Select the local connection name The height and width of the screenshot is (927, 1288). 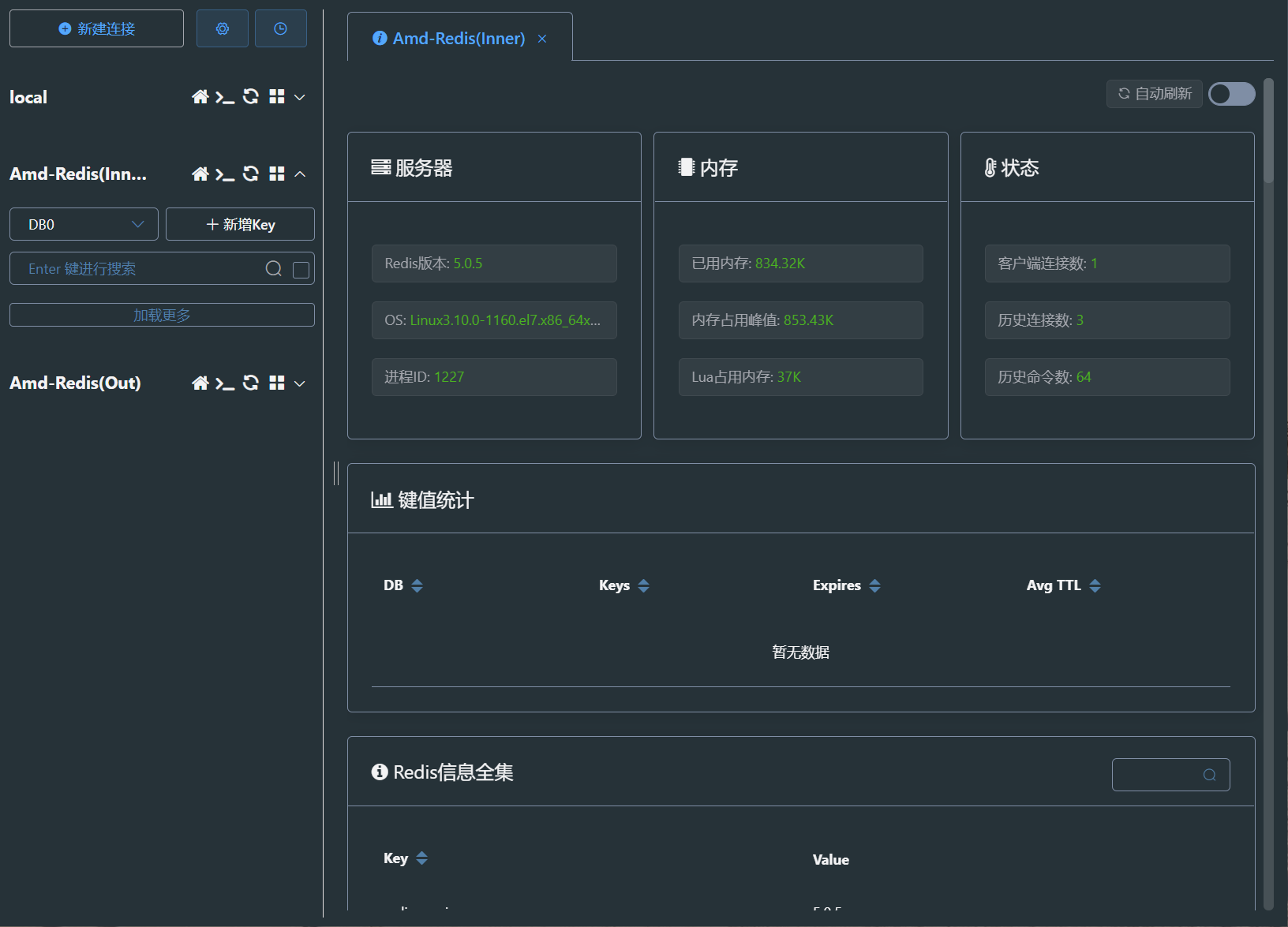click(28, 97)
